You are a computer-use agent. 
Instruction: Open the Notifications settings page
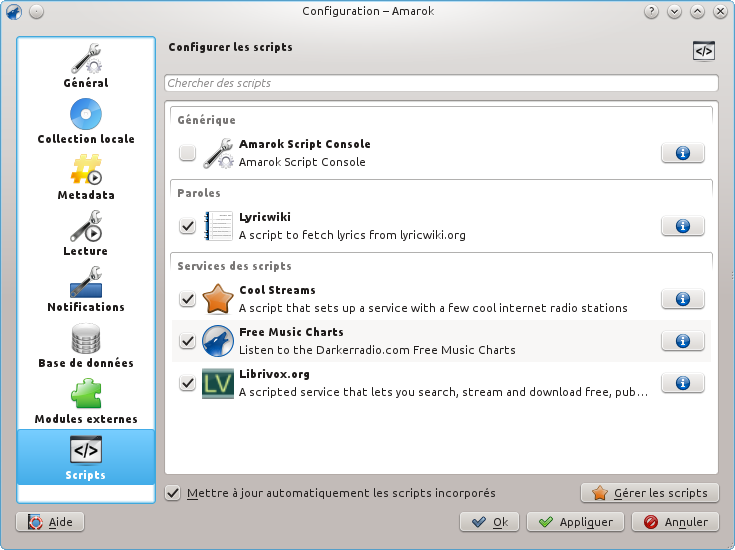pyautogui.click(x=86, y=289)
